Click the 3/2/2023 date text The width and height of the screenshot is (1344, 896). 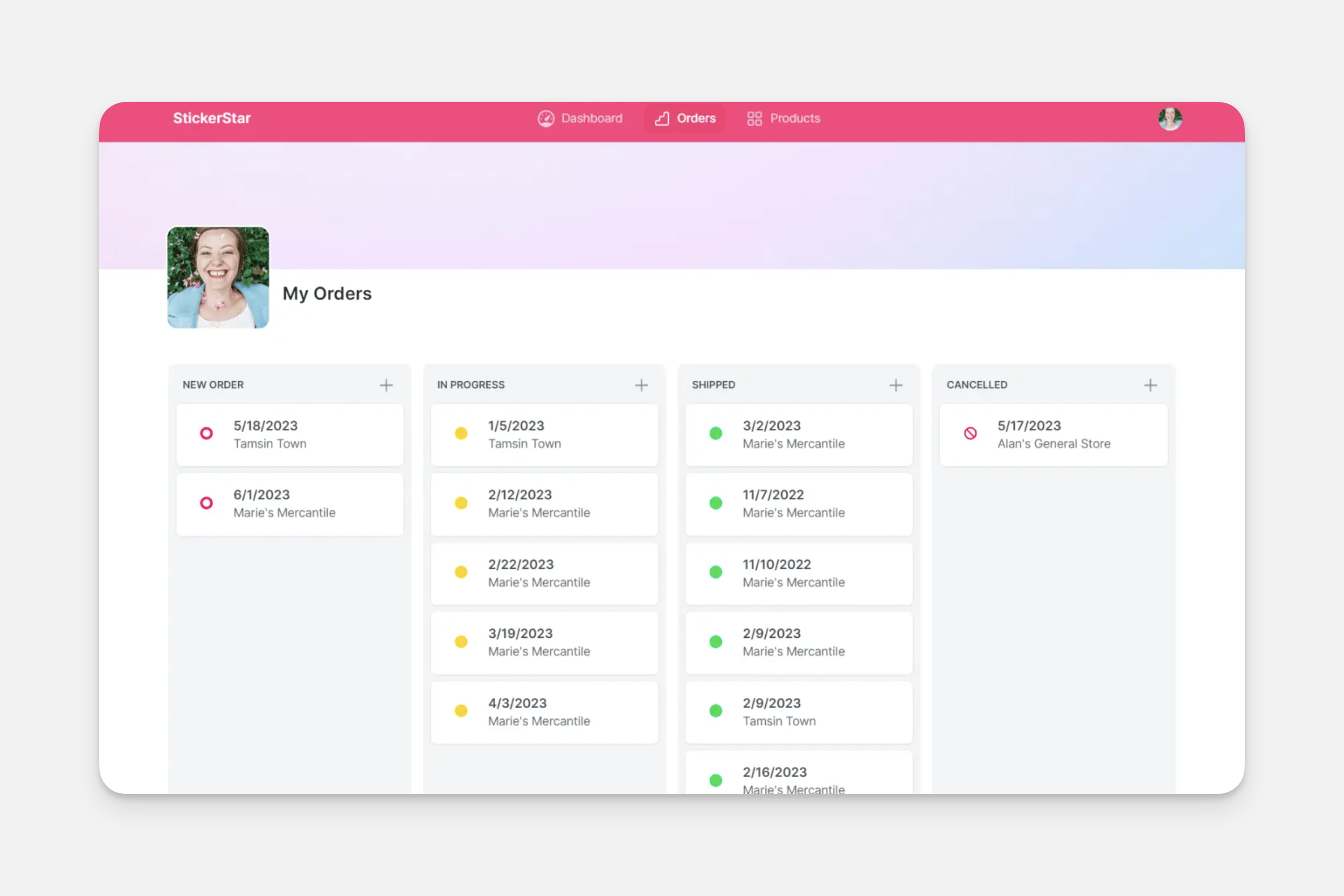[x=772, y=426]
